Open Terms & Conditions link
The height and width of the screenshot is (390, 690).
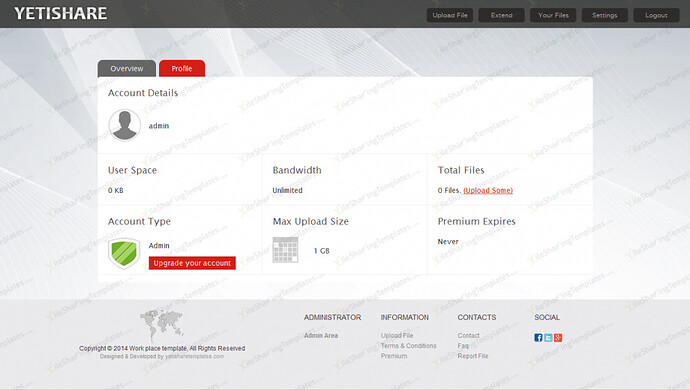[408, 346]
